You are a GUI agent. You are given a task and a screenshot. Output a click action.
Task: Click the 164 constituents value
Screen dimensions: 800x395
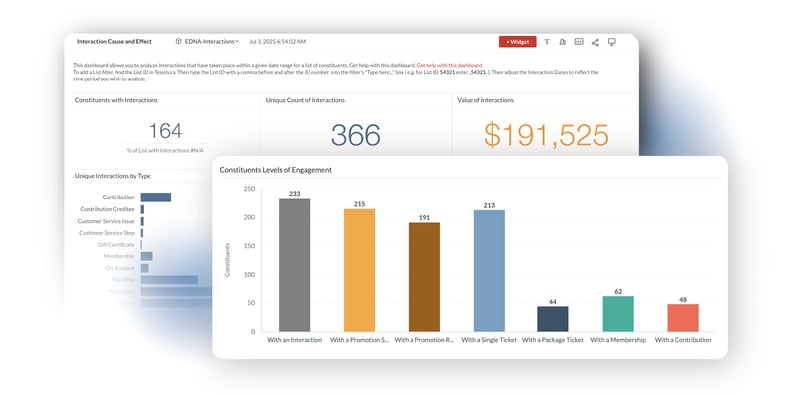click(x=165, y=131)
